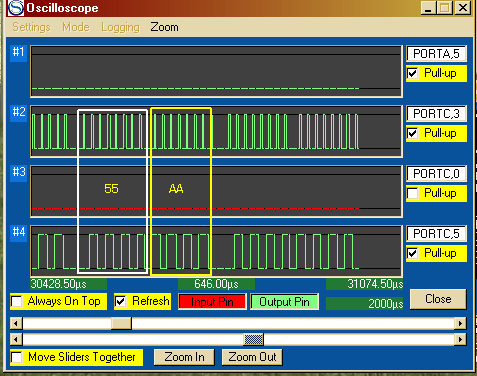Click the channel 1 waveform display
This screenshot has width=477, height=376.
(216, 71)
